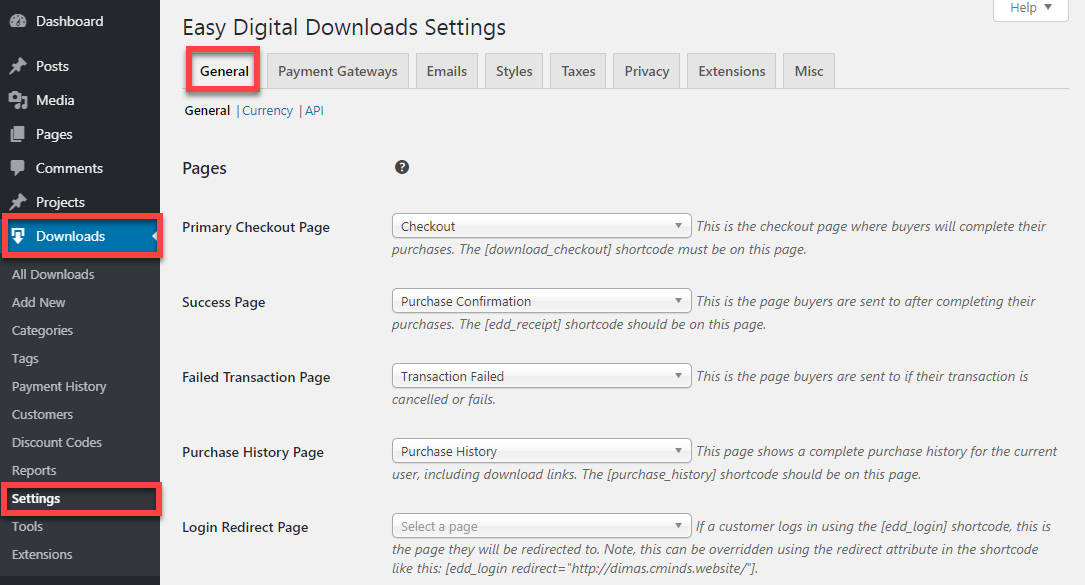
Task: Switch to the Taxes tab
Action: pyautogui.click(x=578, y=71)
